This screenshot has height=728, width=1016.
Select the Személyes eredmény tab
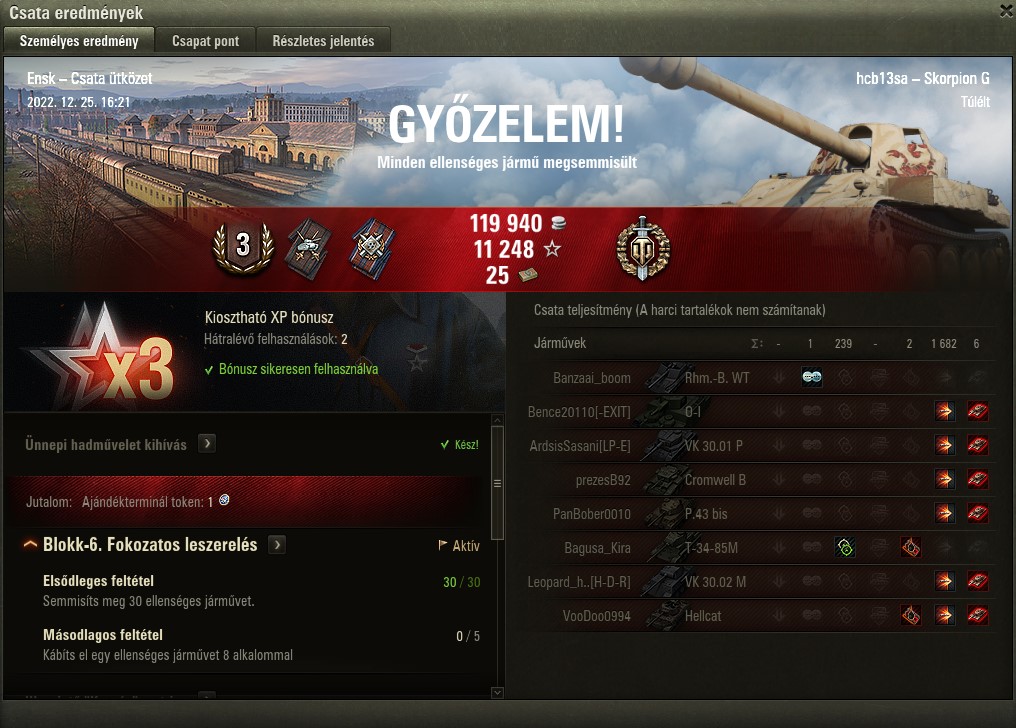pos(79,41)
